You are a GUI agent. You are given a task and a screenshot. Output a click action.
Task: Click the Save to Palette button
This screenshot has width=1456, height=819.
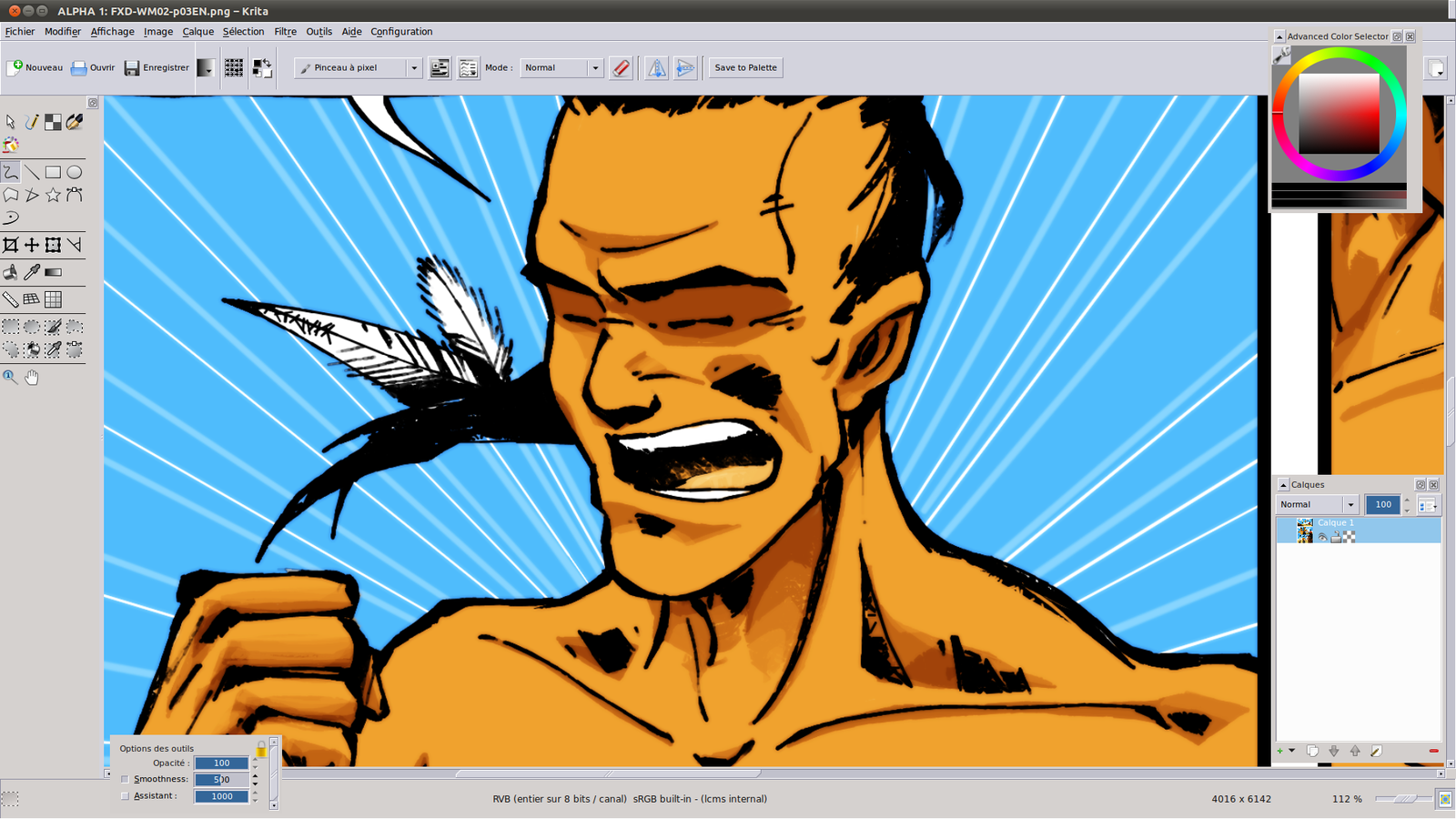pos(745,68)
